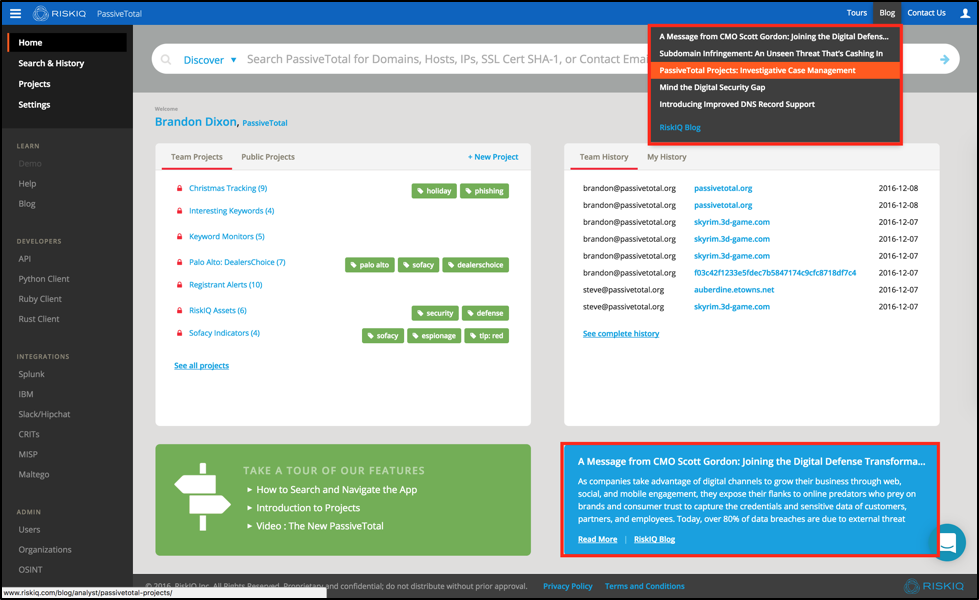Click Read More on the blog card
979x600 pixels.
point(598,539)
